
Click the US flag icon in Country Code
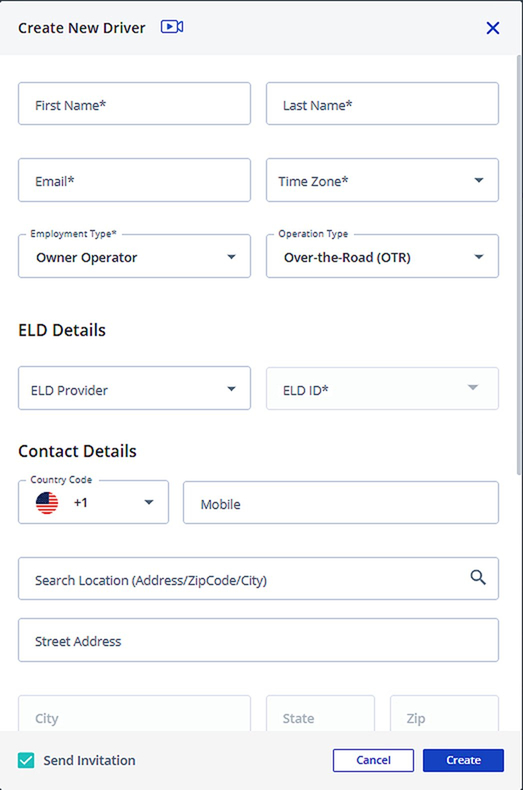tap(47, 503)
